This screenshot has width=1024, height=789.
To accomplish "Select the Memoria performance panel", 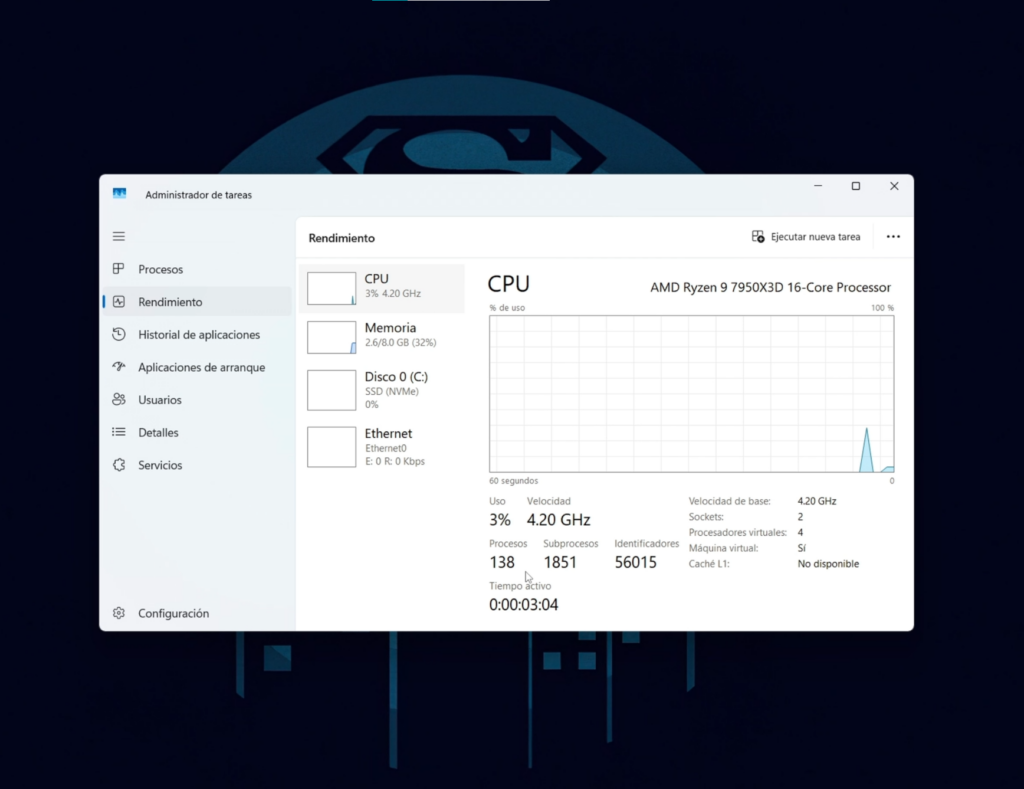I will pos(383,337).
